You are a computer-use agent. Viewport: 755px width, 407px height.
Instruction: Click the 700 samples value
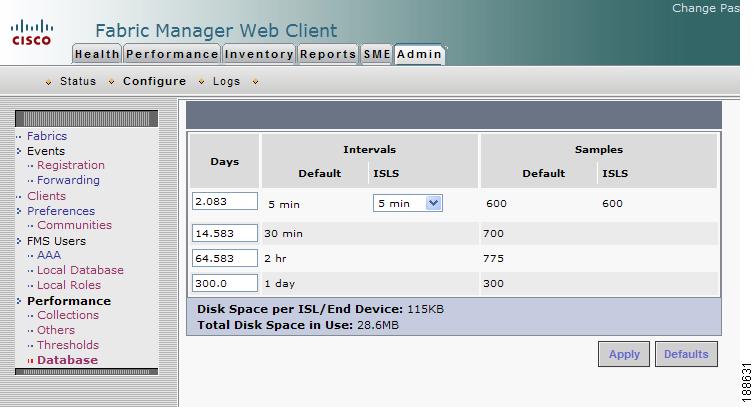point(494,234)
